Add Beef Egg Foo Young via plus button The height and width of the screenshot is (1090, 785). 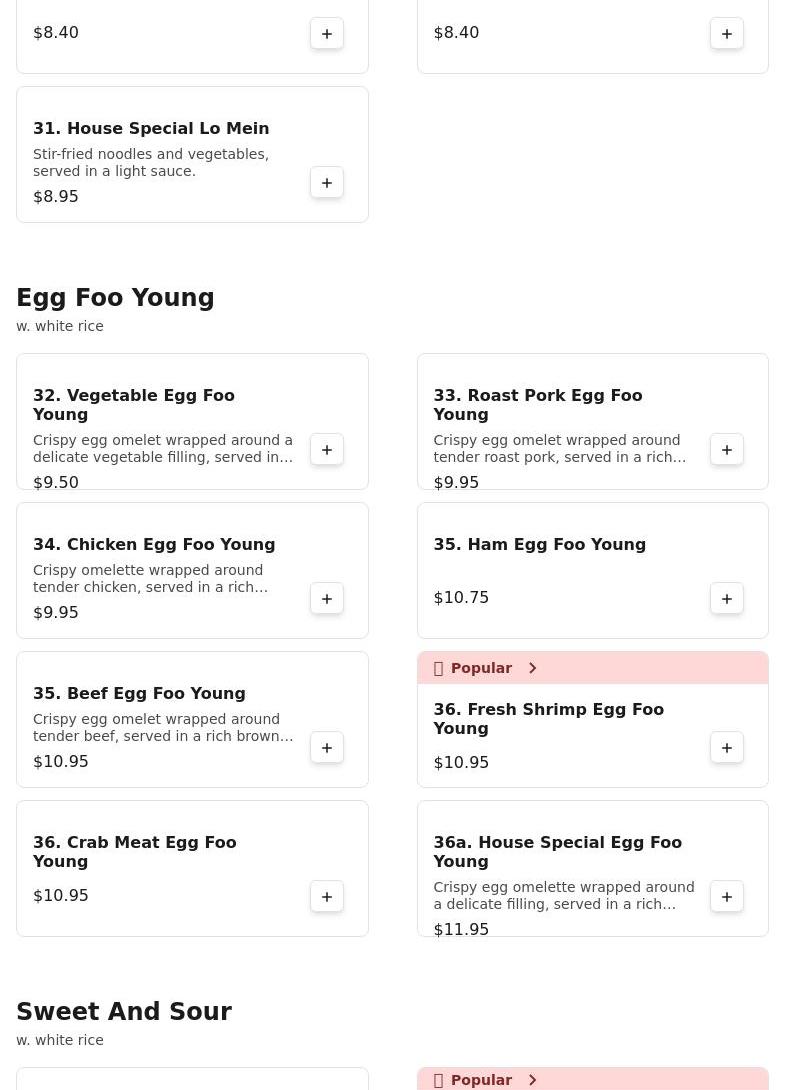pos(327,748)
